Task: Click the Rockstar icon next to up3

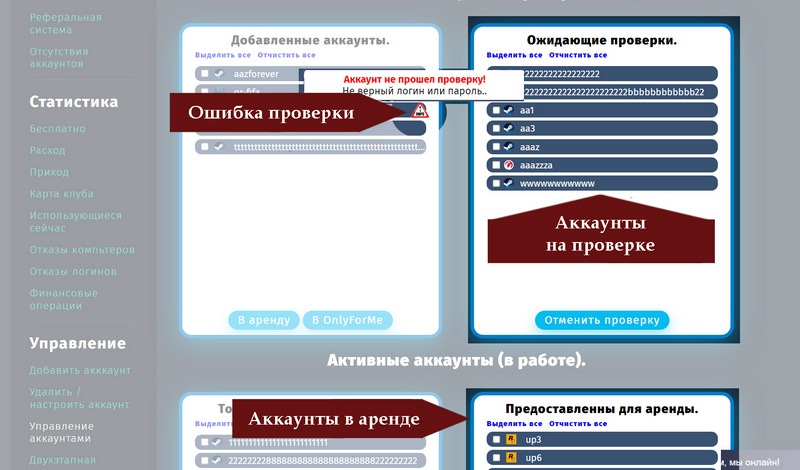Action: (508, 439)
